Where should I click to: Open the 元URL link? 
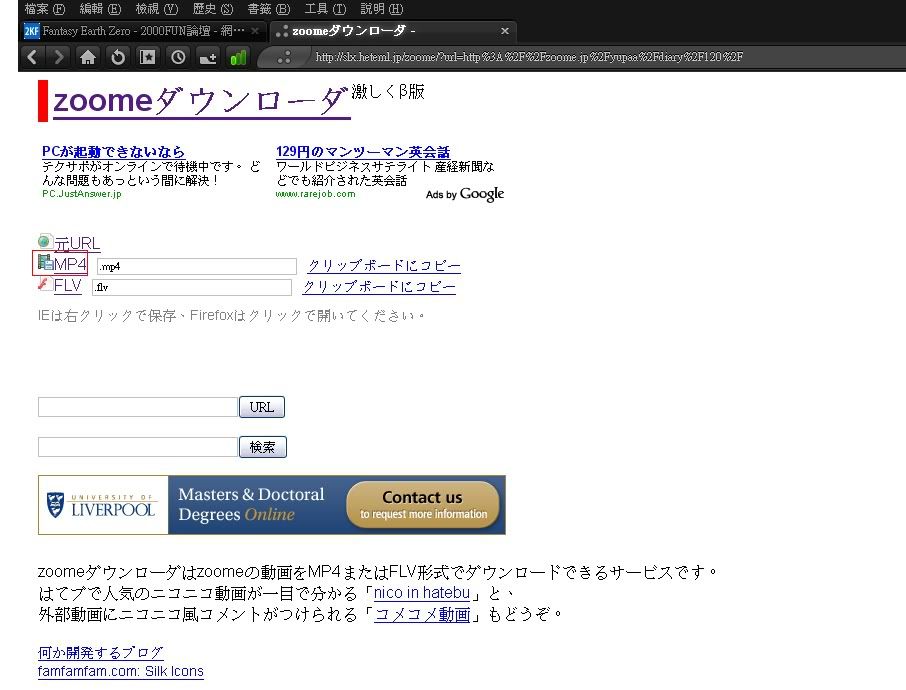(77, 243)
